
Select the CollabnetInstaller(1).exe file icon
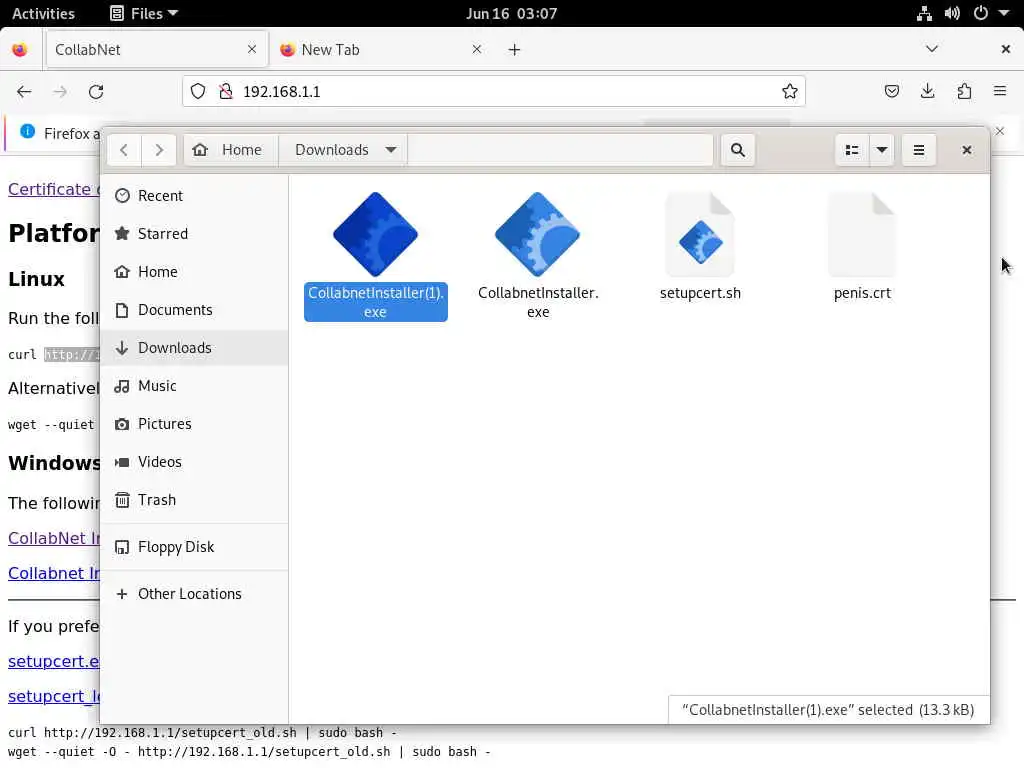coord(376,234)
